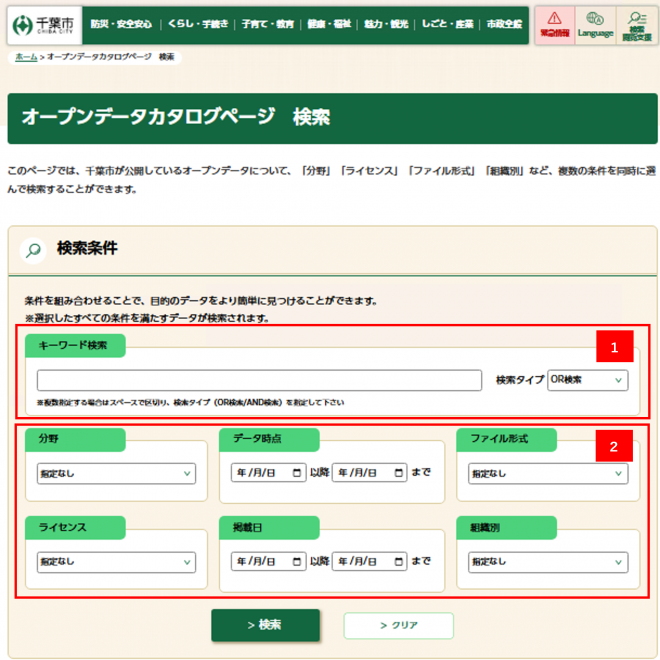Click the green 検索 button
Screen dimensions: 660x660
click(x=265, y=625)
